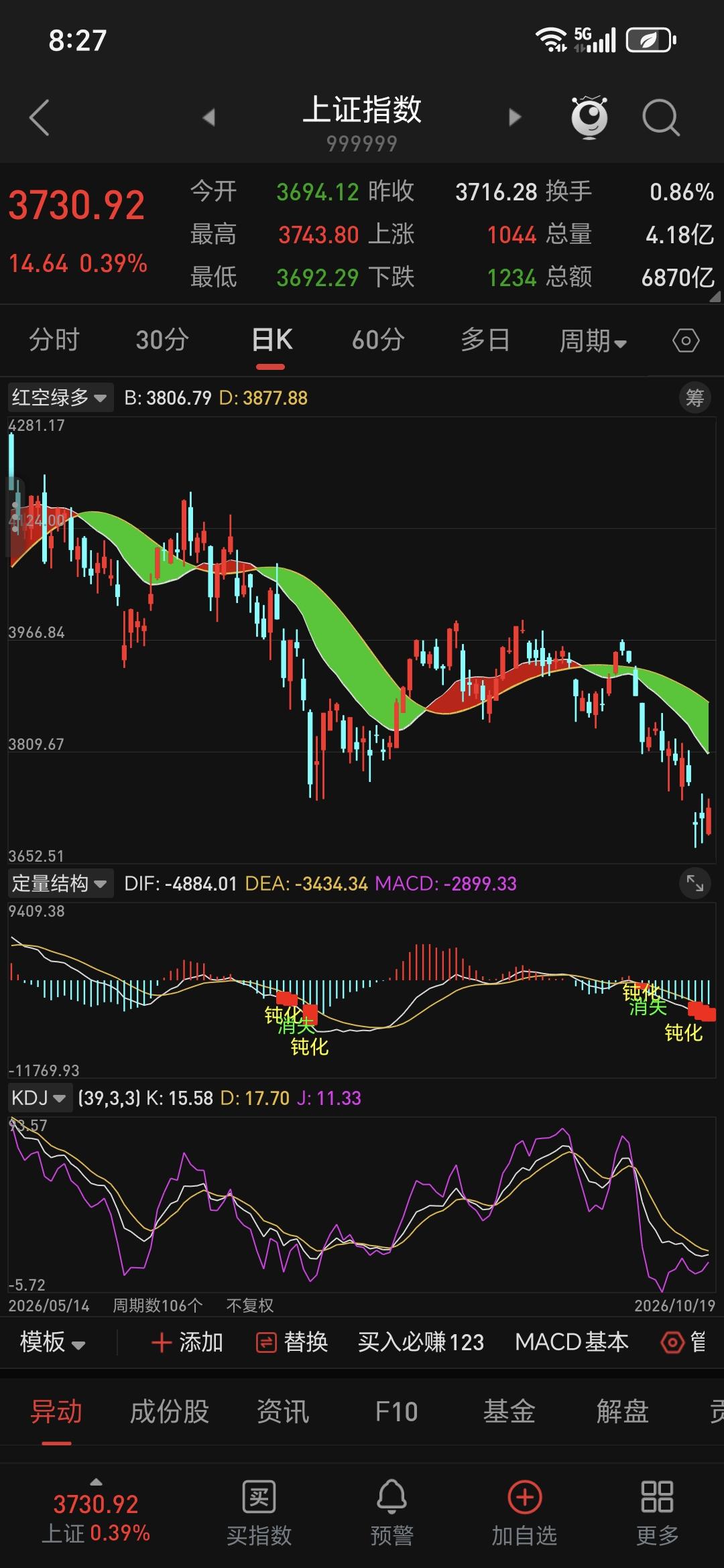
Task: Open chart settings hexagon icon
Action: click(686, 341)
